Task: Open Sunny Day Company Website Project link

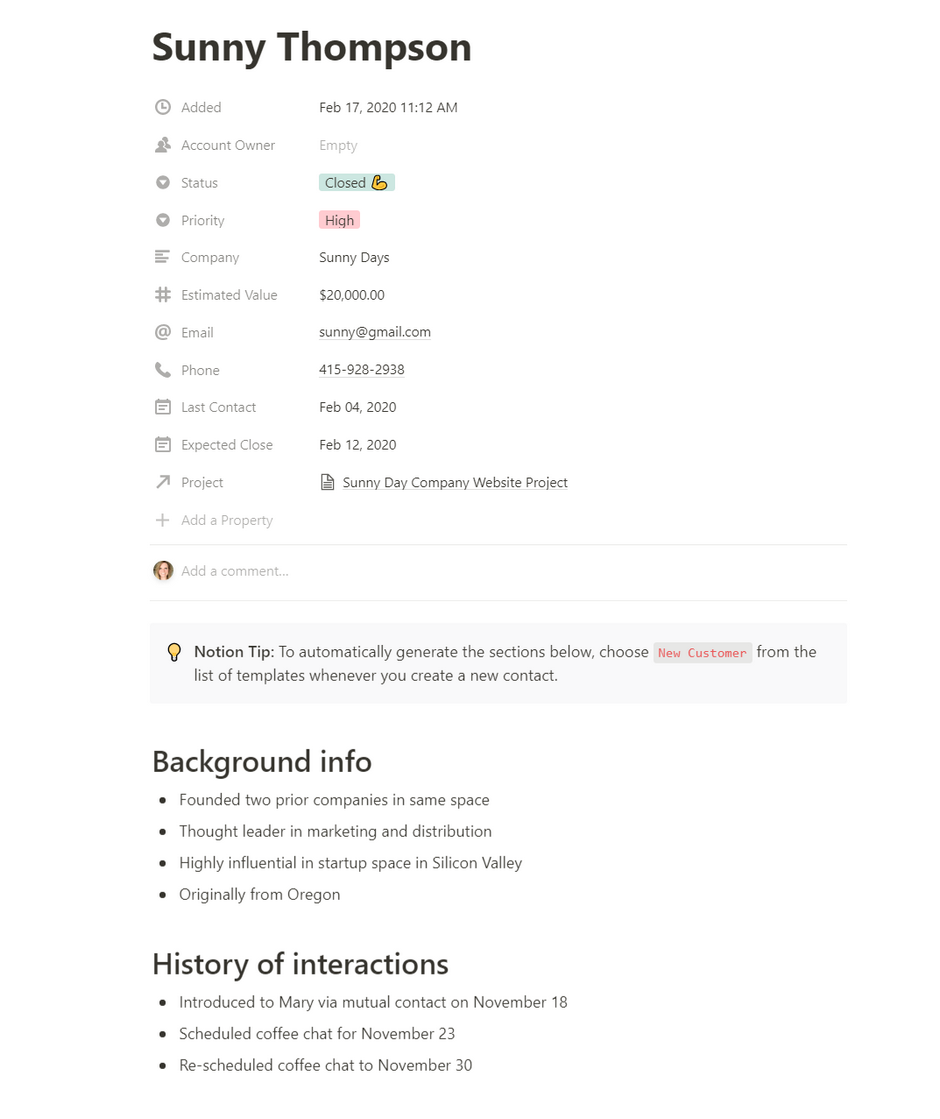Action: click(454, 483)
